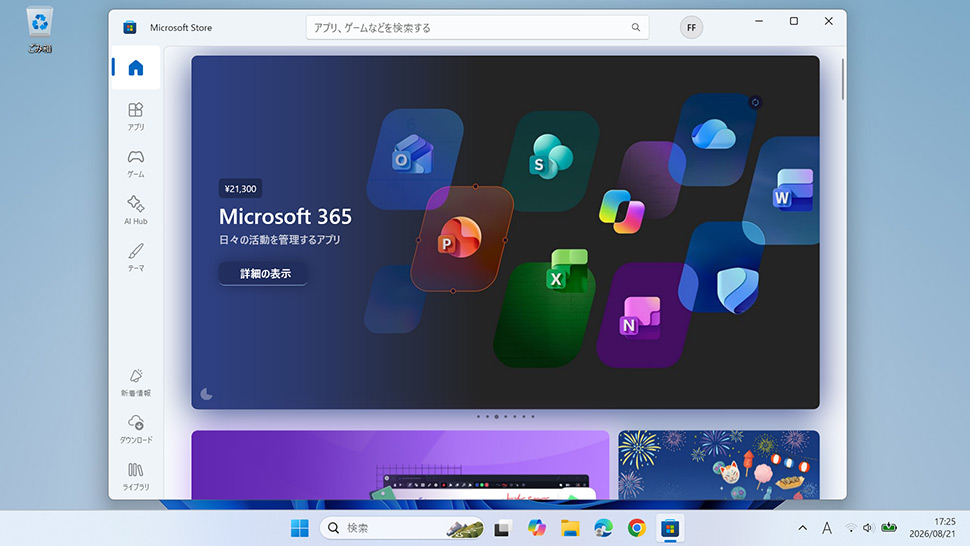Open the fireworks festival promo card
Screen dimensions: 970x546
pyautogui.click(x=719, y=465)
